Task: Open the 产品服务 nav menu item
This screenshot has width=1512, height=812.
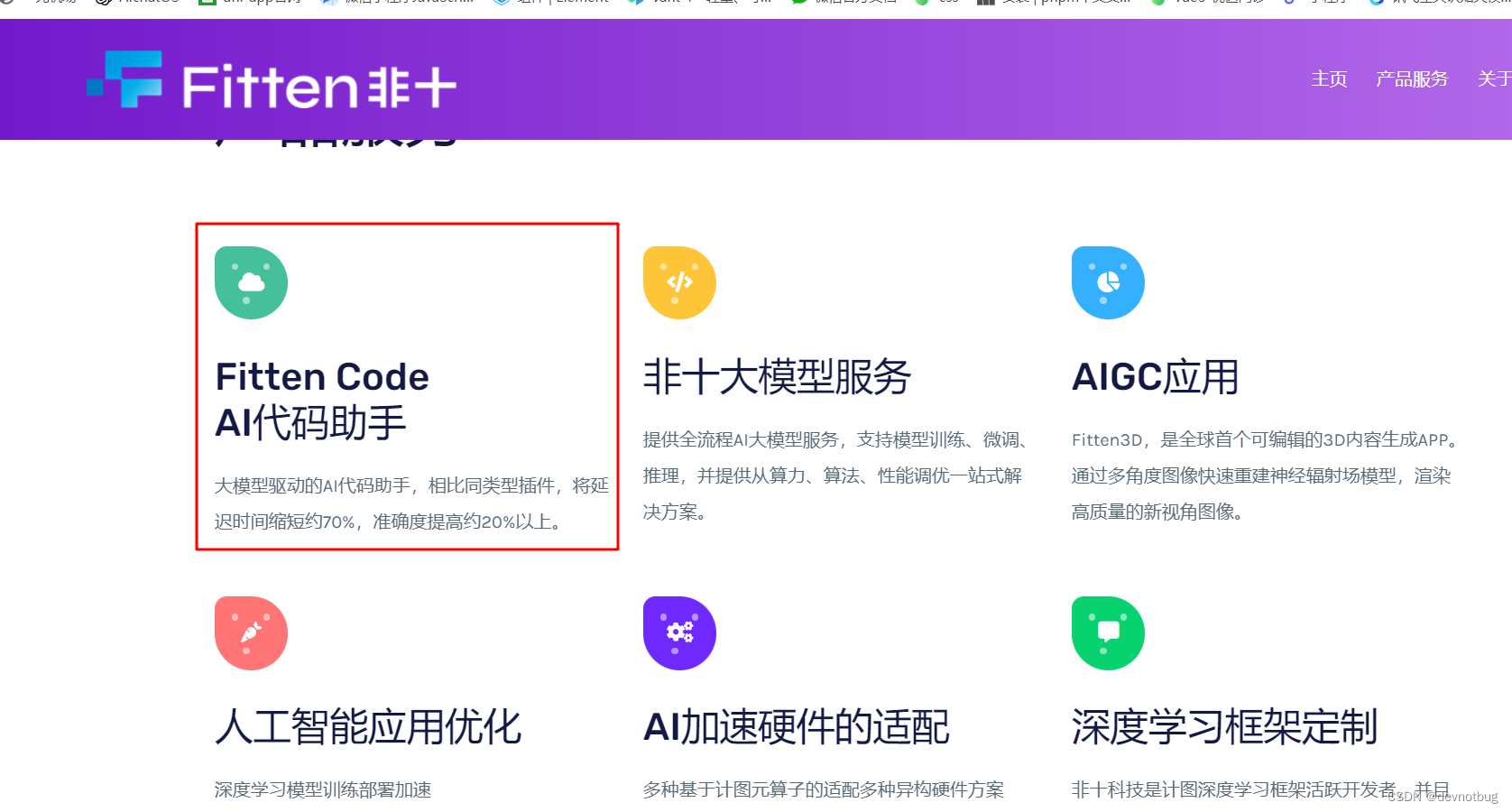Action: coord(1412,79)
